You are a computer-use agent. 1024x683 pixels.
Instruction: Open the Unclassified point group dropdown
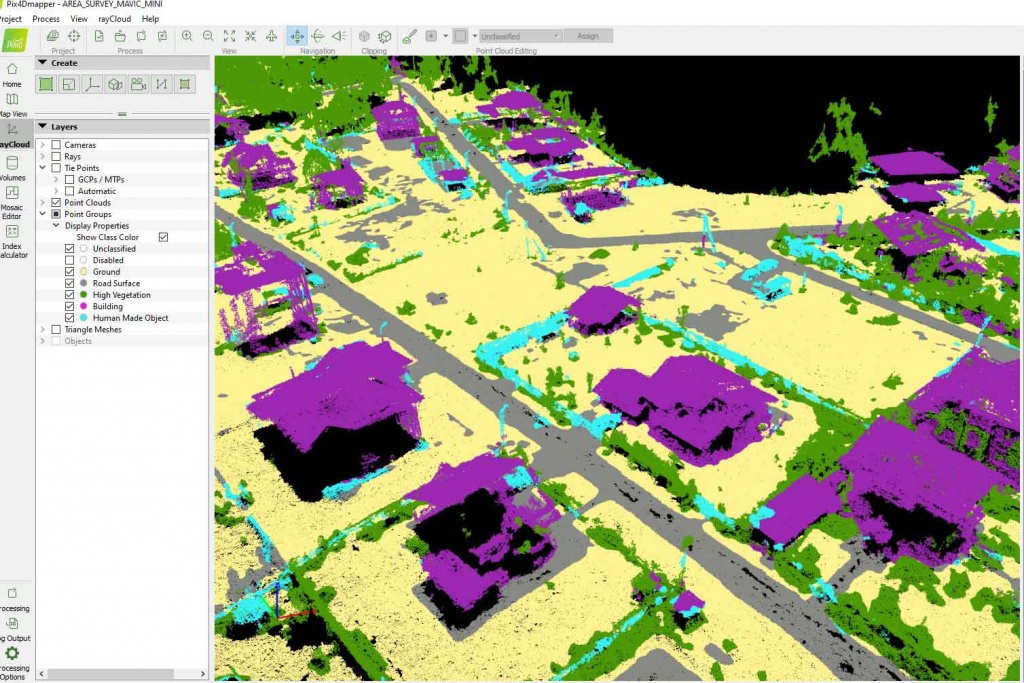pyautogui.click(x=520, y=36)
